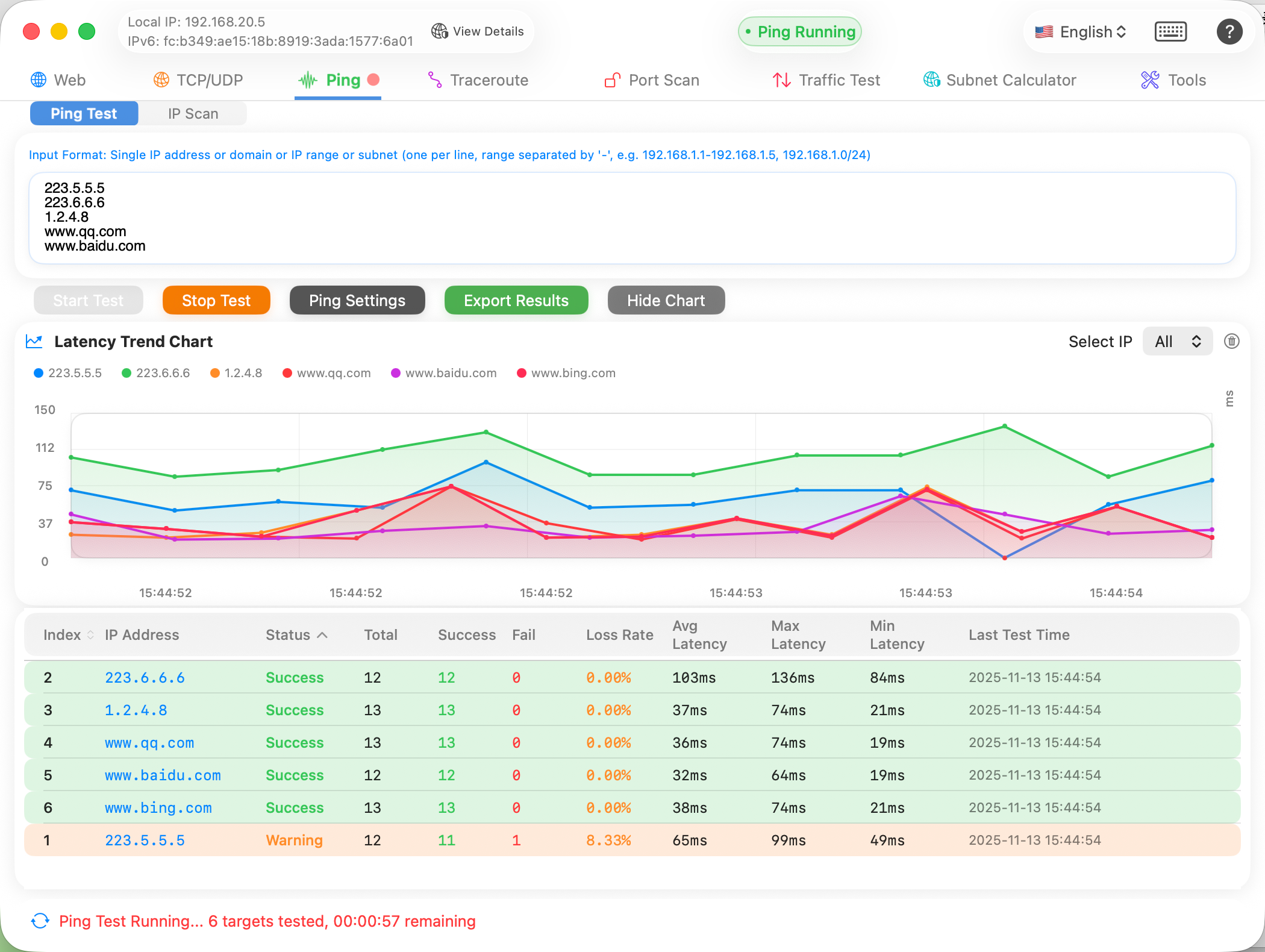This screenshot has height=952, width=1265.
Task: Open the 1.2.4.8 address link
Action: pyautogui.click(x=136, y=710)
